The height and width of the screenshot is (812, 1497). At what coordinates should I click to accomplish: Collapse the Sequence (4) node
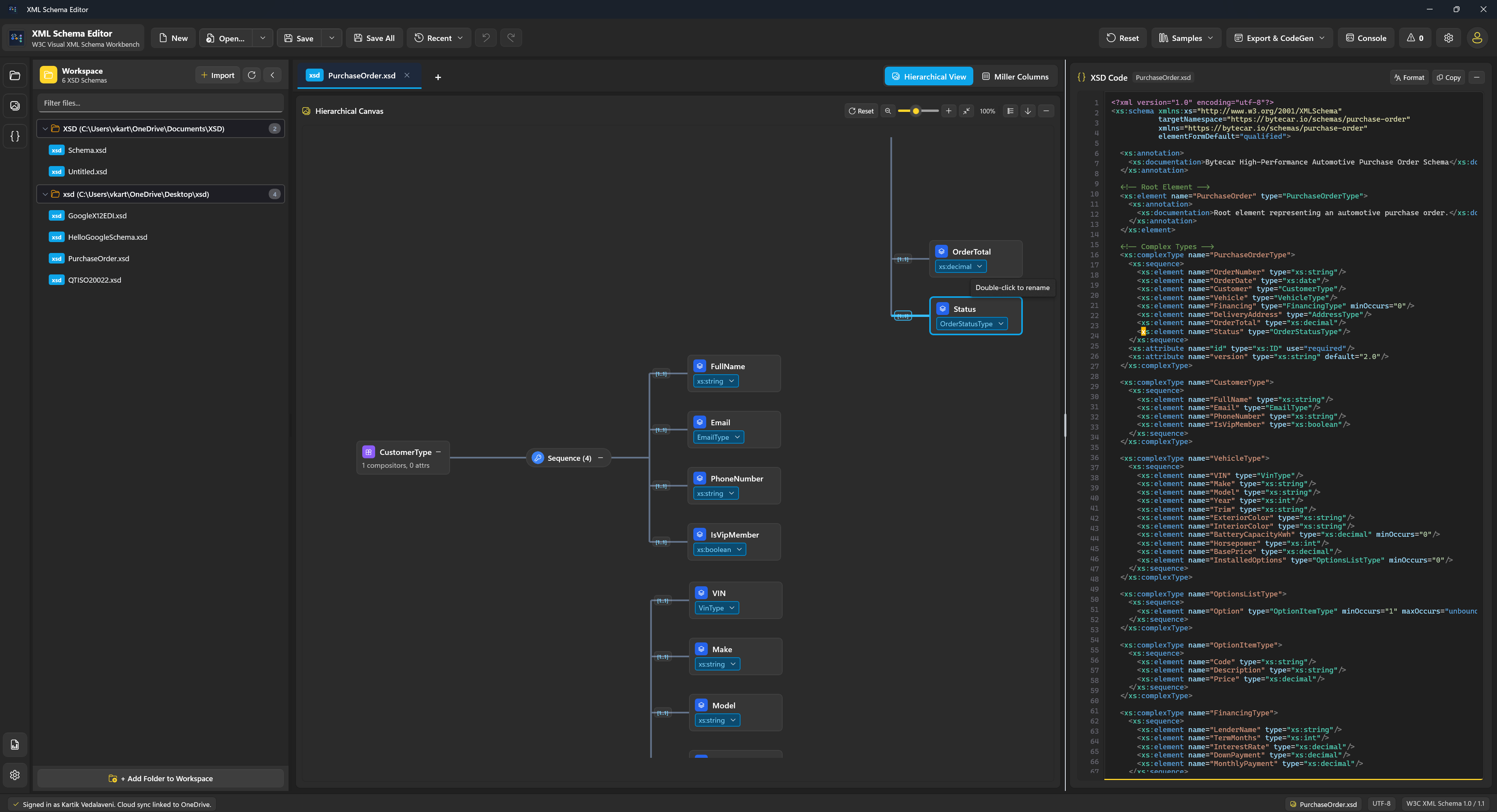[600, 458]
